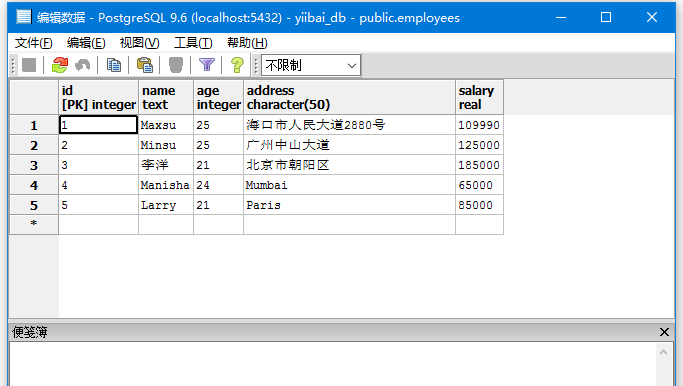Open the 视图(V) menu
This screenshot has height=386, width=683.
click(x=139, y=43)
